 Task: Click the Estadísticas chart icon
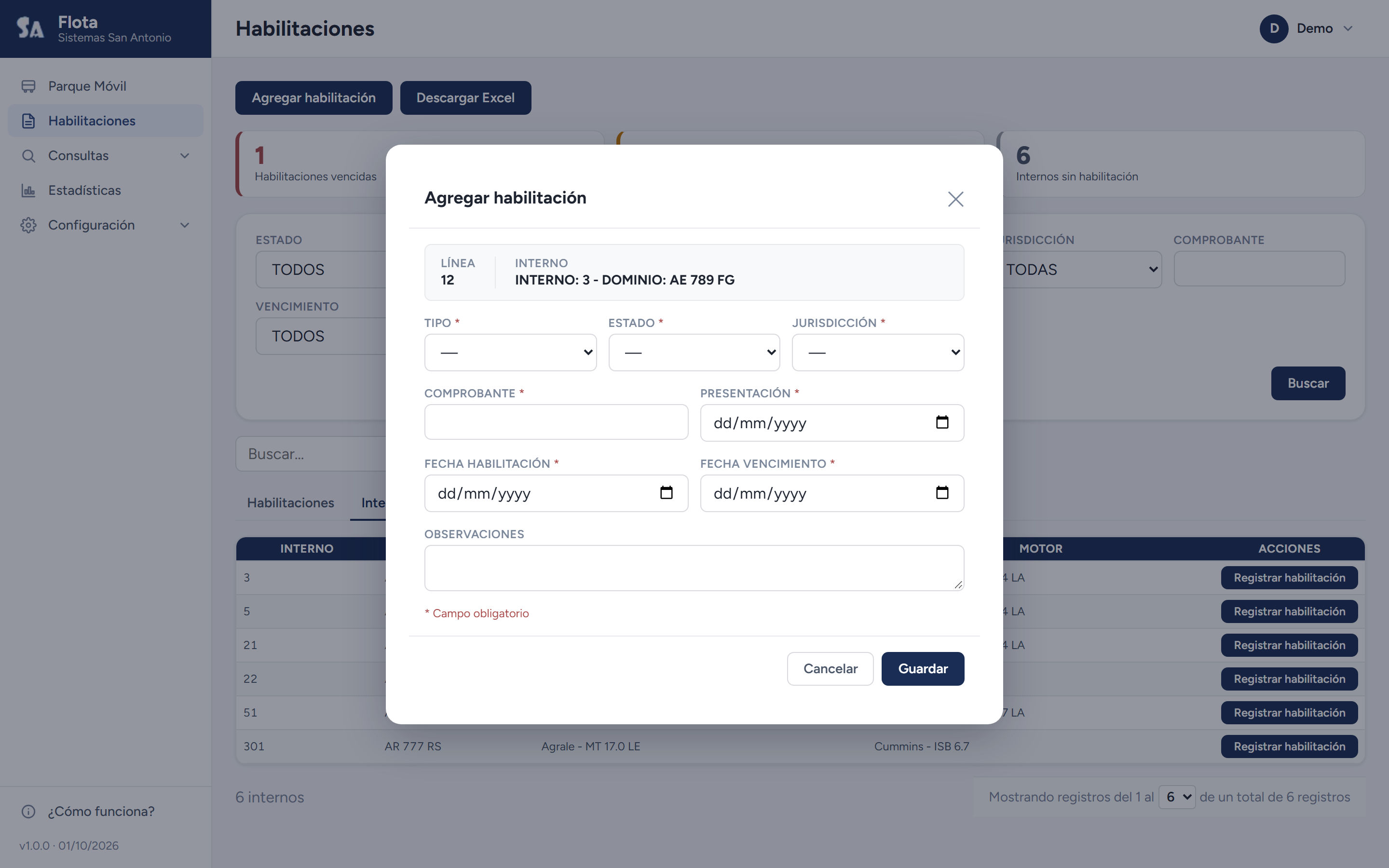tap(28, 190)
